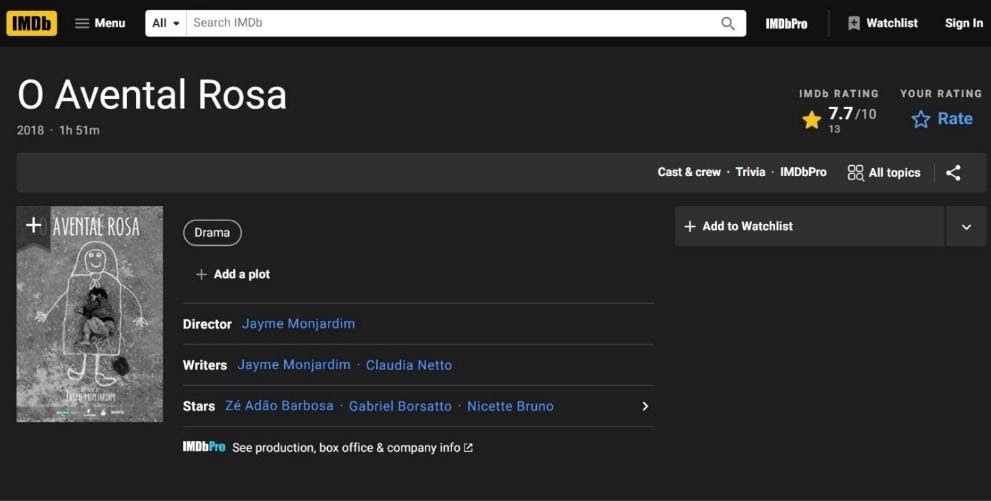Focus the Search IMDb field
The image size is (991, 501).
[x=452, y=23]
